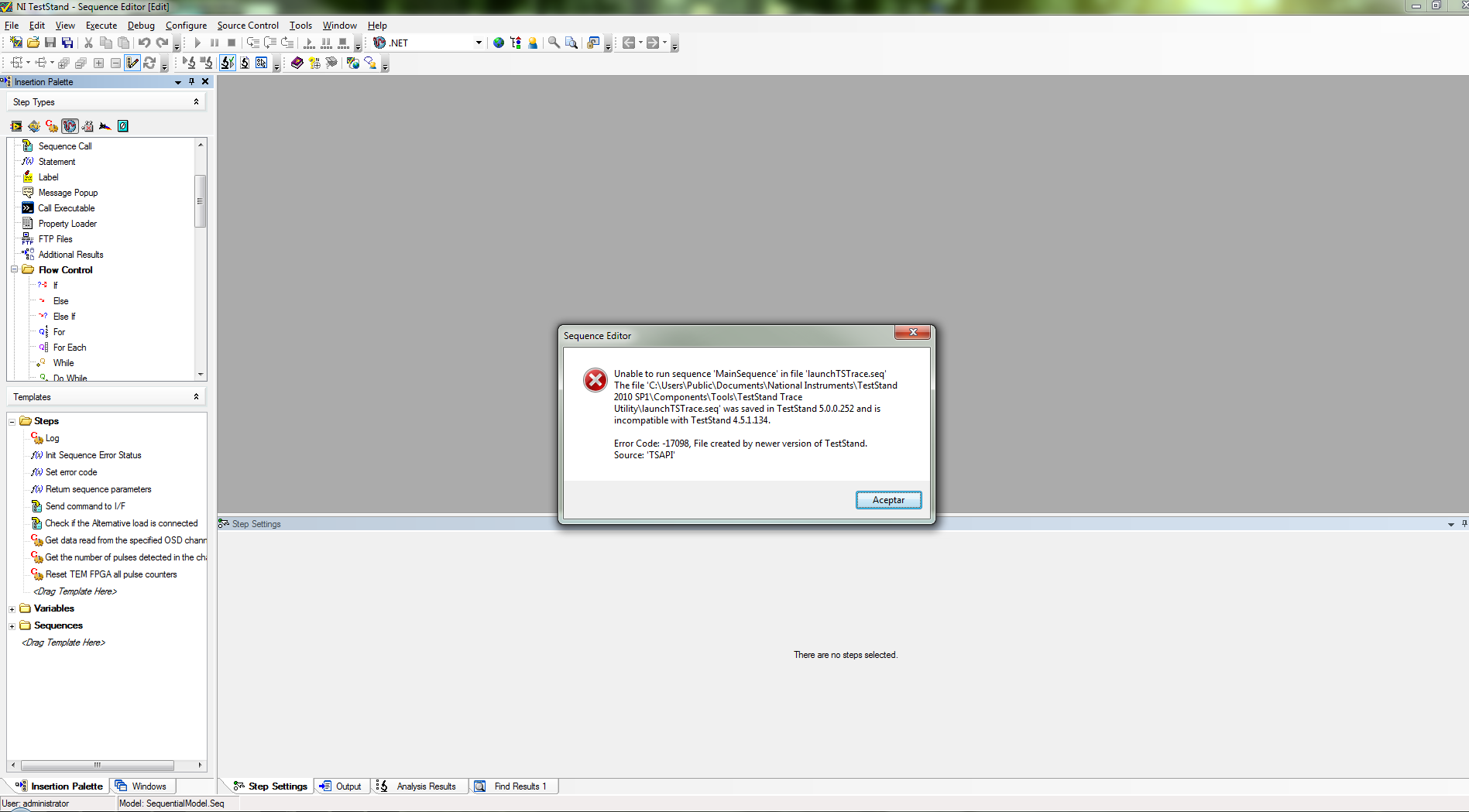Click the Refresh circular arrows icon
The width and height of the screenshot is (1469, 812).
[x=149, y=63]
